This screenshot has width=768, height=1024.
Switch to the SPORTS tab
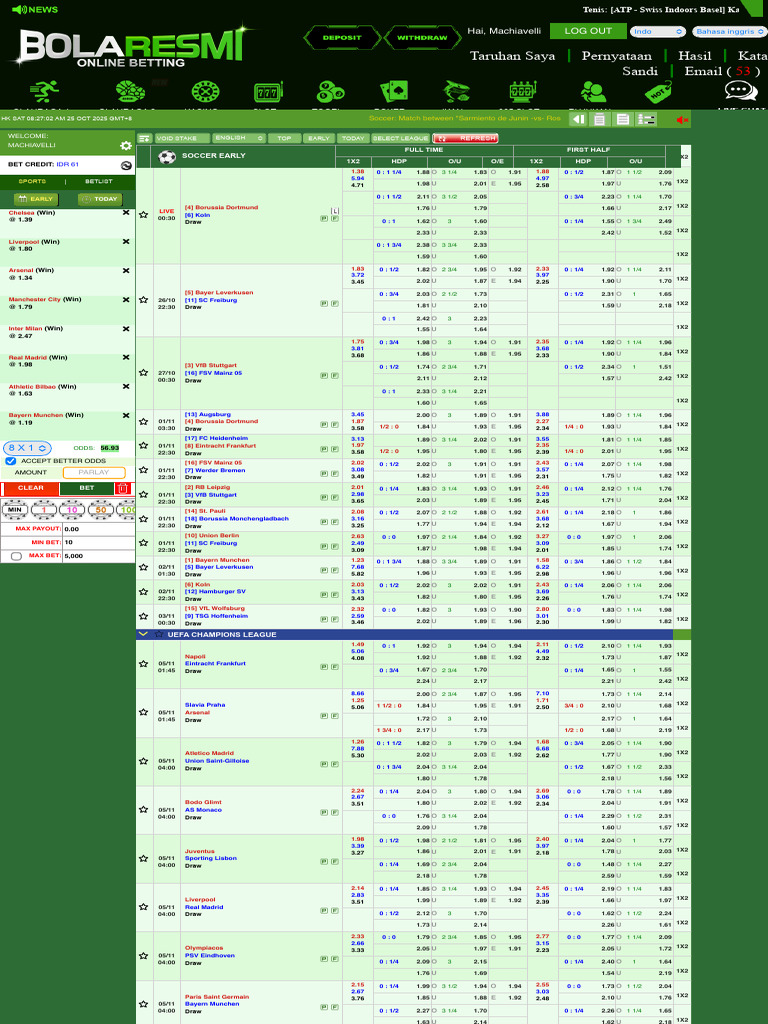tap(32, 182)
